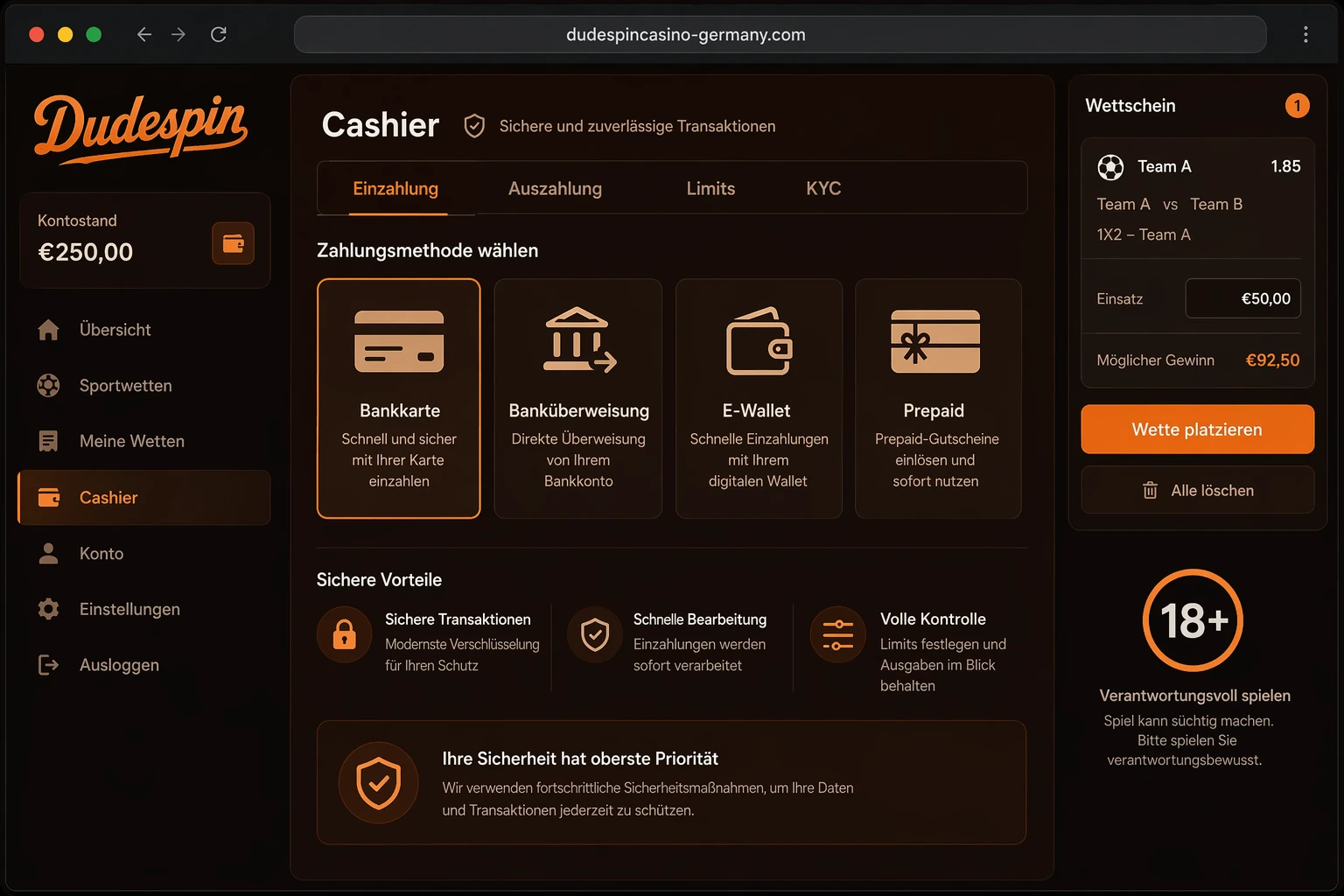1344x896 pixels.
Task: Click the shield icon for Schnelle Bearbeitung
Action: (x=595, y=634)
